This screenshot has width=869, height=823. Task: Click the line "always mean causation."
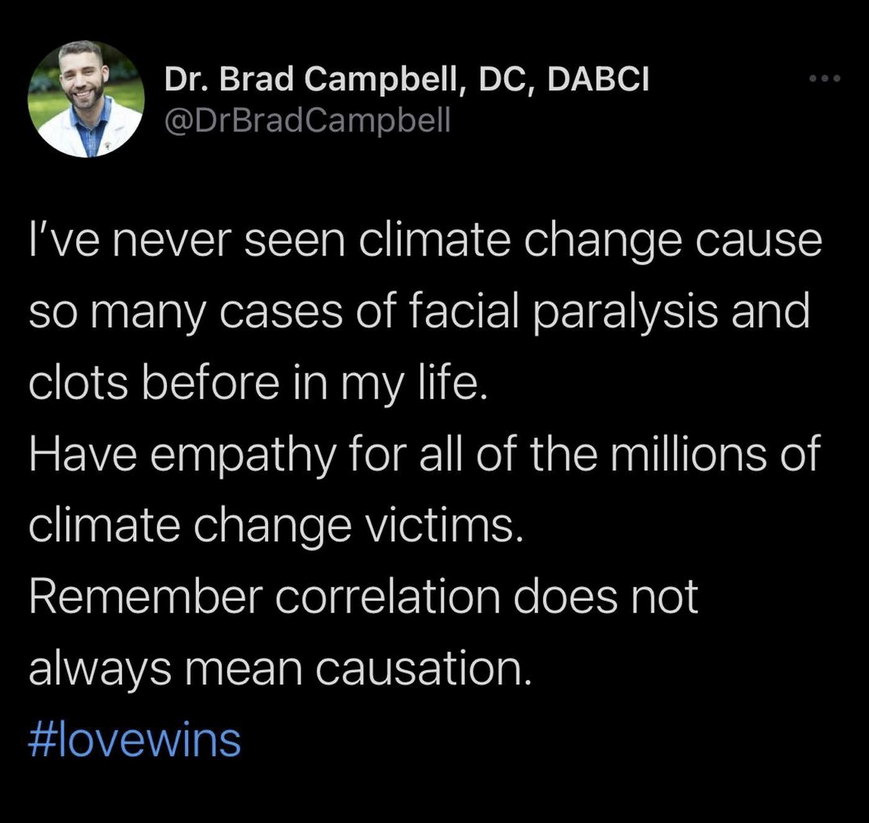(x=280, y=668)
